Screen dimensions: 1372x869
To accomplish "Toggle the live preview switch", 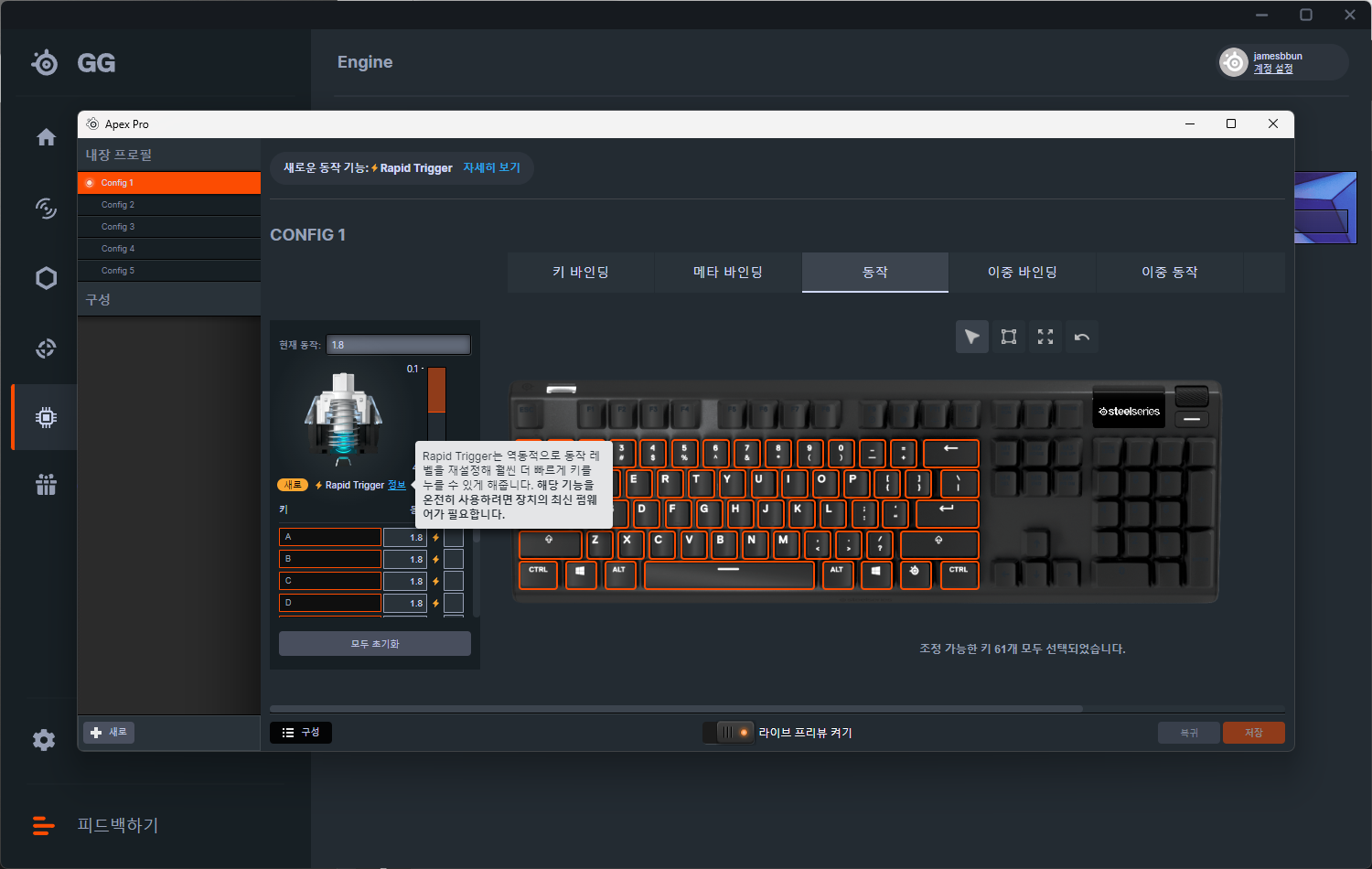I will click(728, 733).
